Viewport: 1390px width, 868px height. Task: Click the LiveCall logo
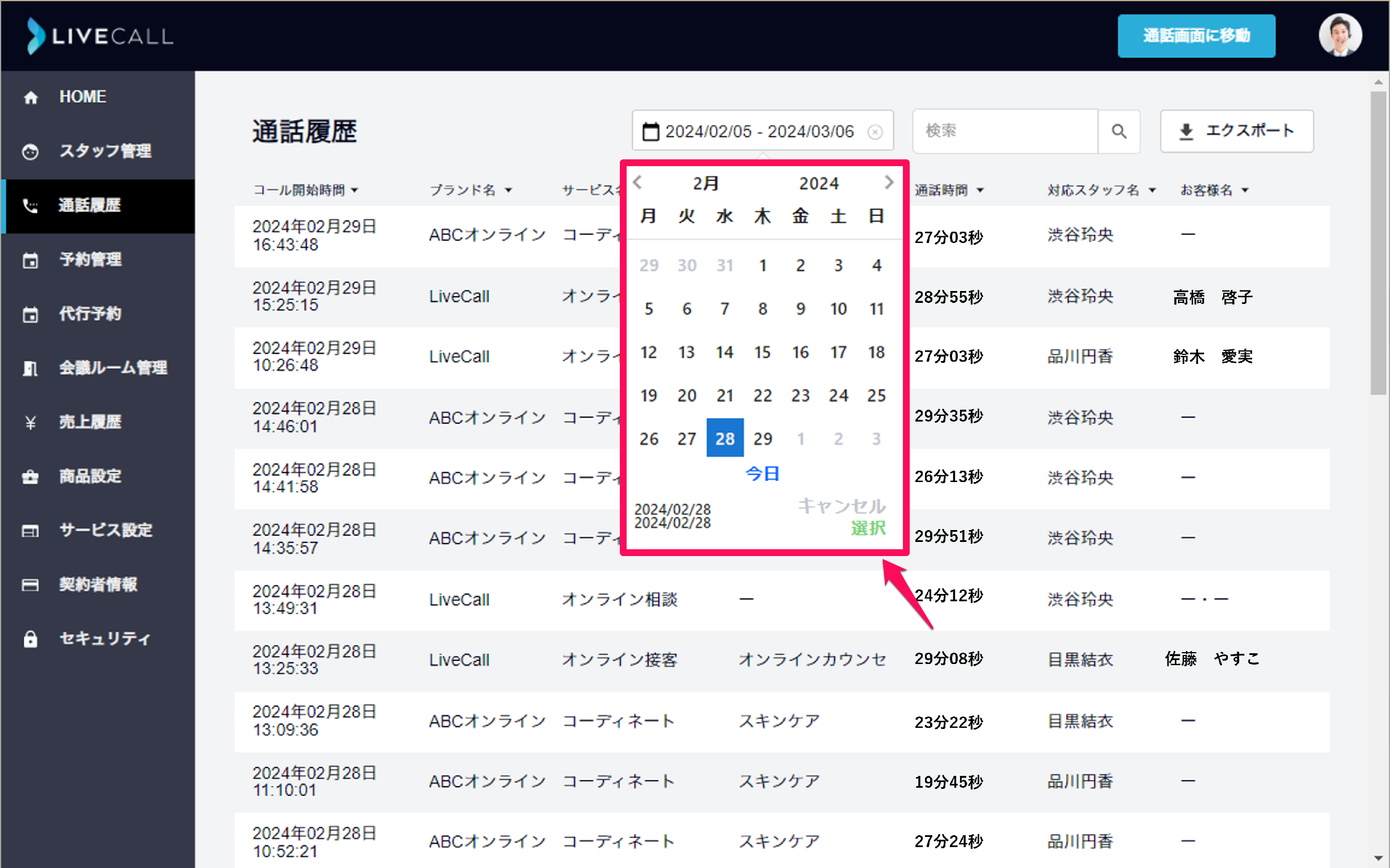click(x=100, y=36)
